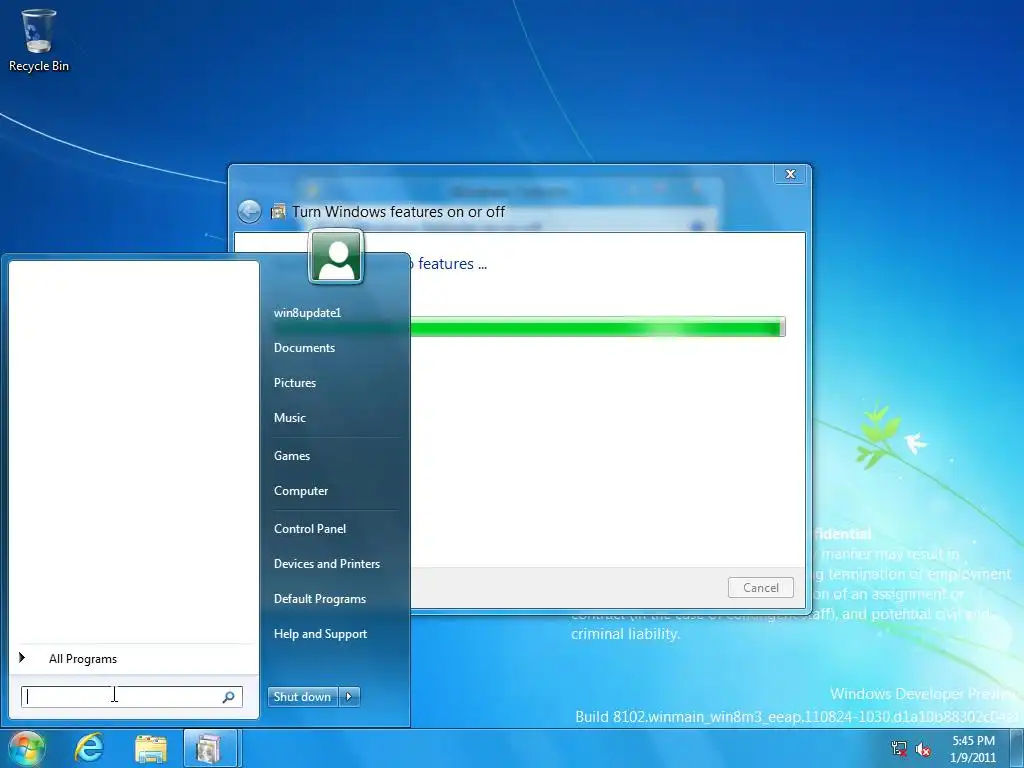
Task: Open the clock showing 5:45 PM
Action: [973, 749]
